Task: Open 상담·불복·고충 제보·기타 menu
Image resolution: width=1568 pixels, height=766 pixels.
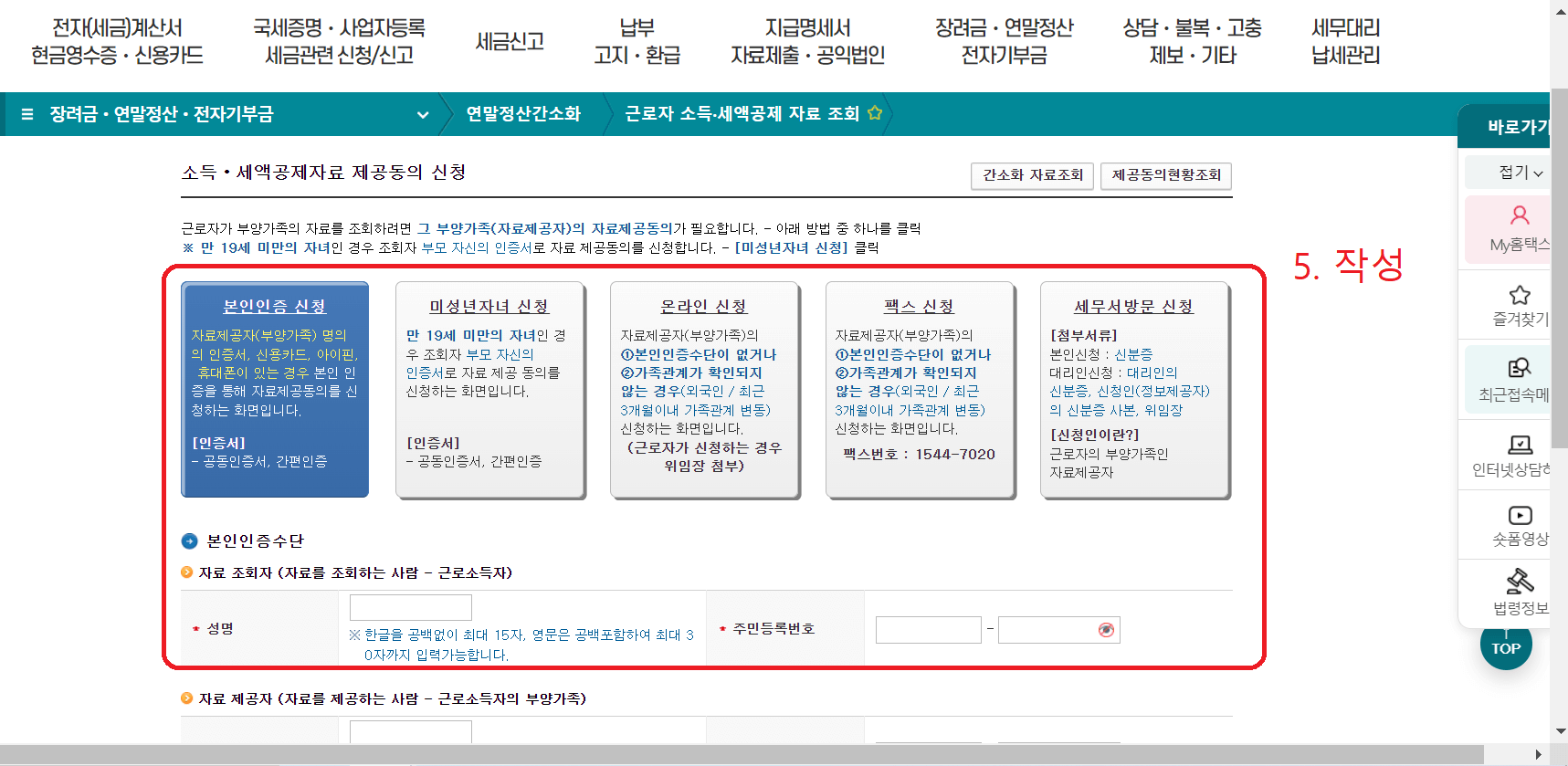Action: [x=1192, y=42]
